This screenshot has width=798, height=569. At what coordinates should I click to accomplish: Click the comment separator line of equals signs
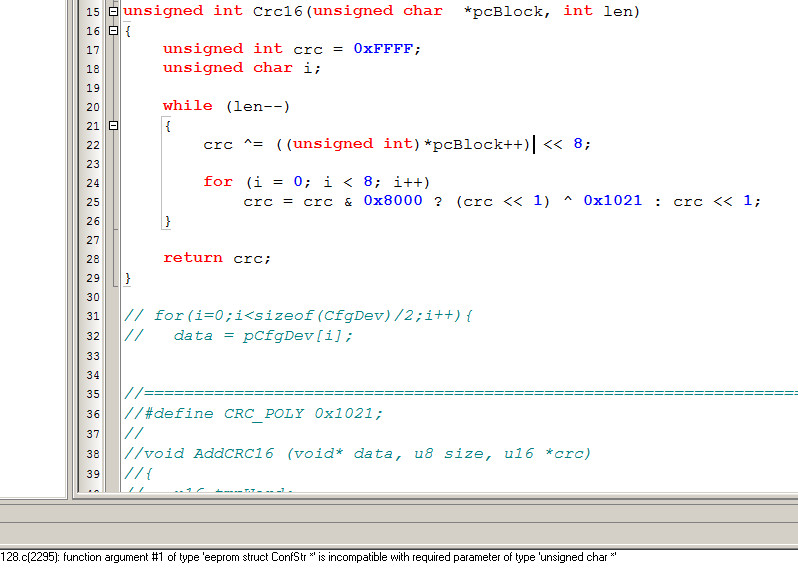pyautogui.click(x=460, y=396)
